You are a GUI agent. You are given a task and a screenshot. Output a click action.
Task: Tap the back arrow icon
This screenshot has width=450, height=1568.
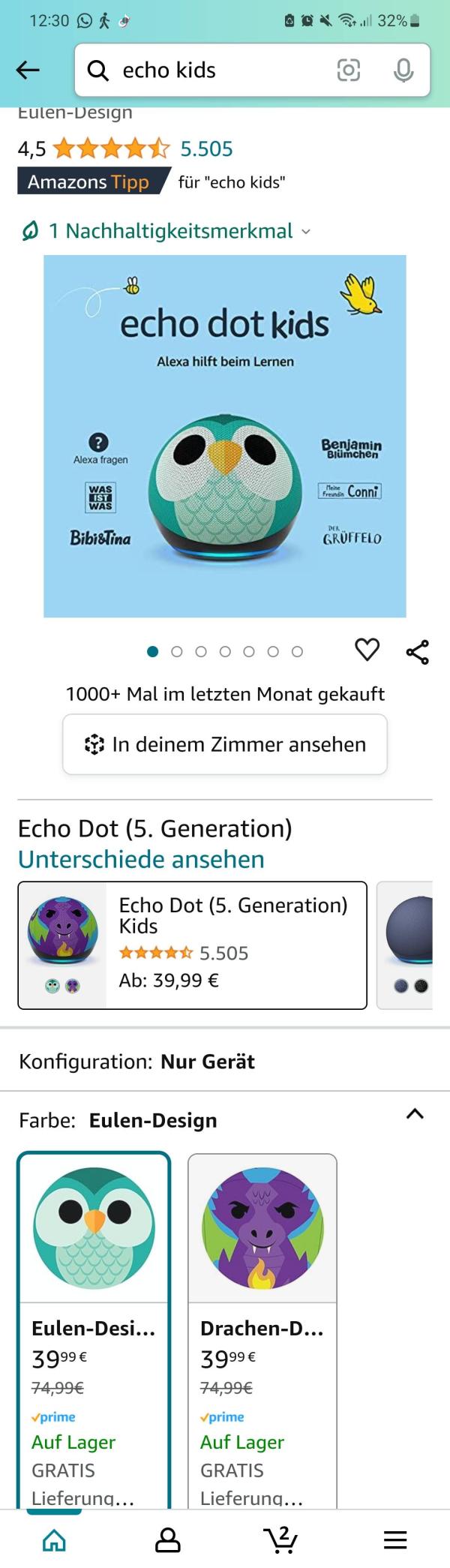[x=28, y=70]
